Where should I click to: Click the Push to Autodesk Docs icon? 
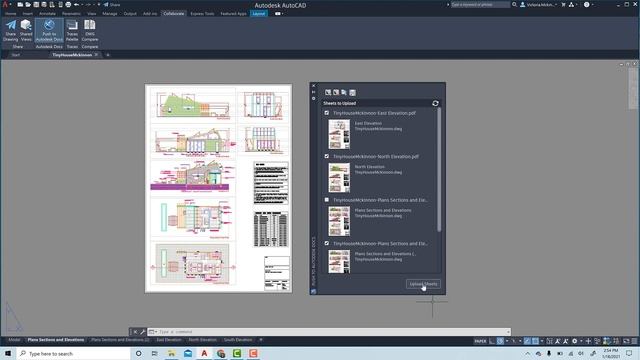pos(49,30)
